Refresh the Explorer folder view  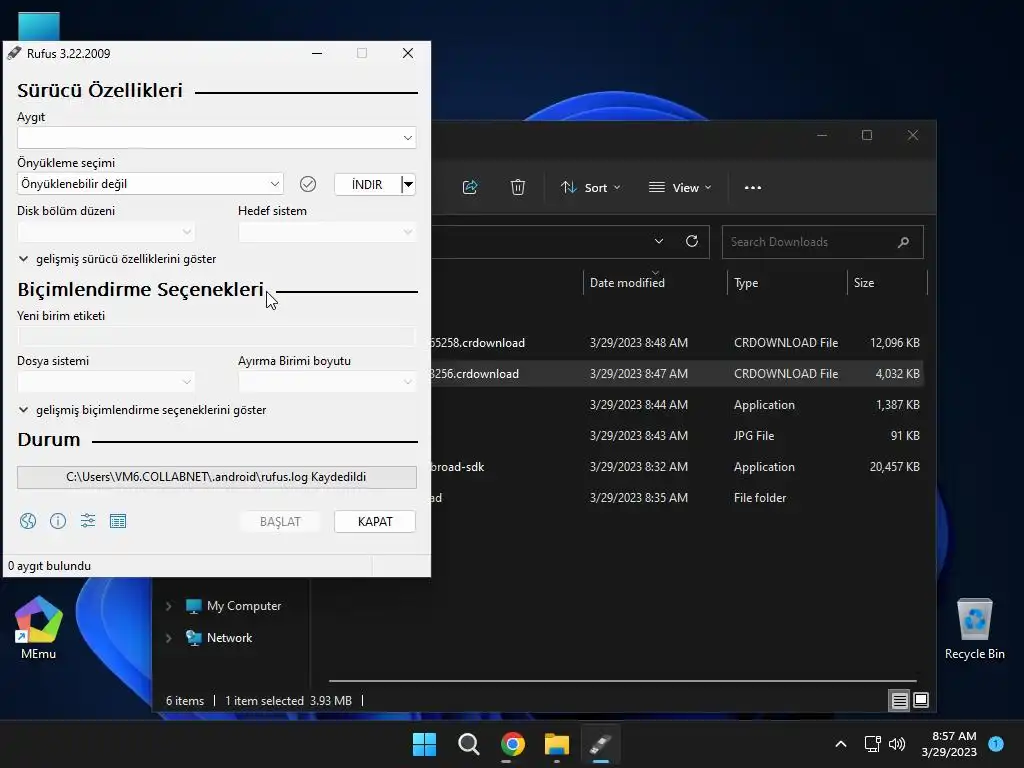tap(692, 241)
